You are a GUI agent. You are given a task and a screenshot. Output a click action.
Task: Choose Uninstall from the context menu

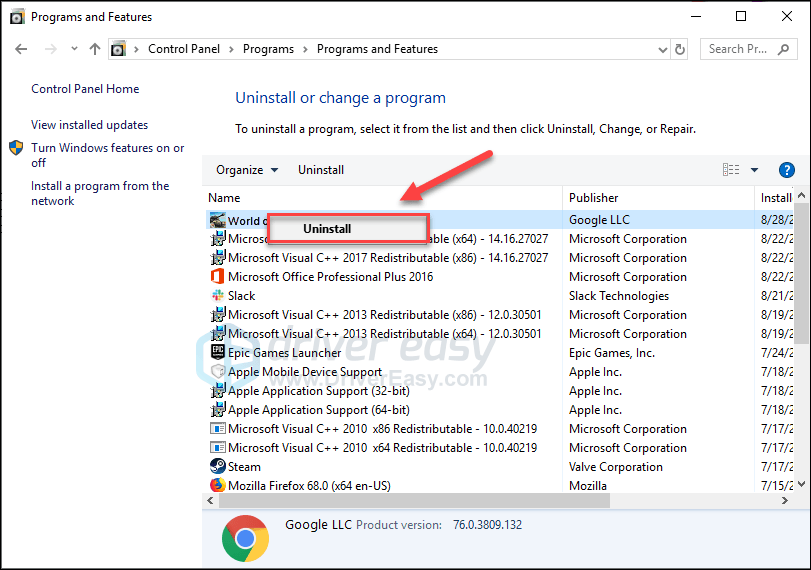(x=349, y=229)
